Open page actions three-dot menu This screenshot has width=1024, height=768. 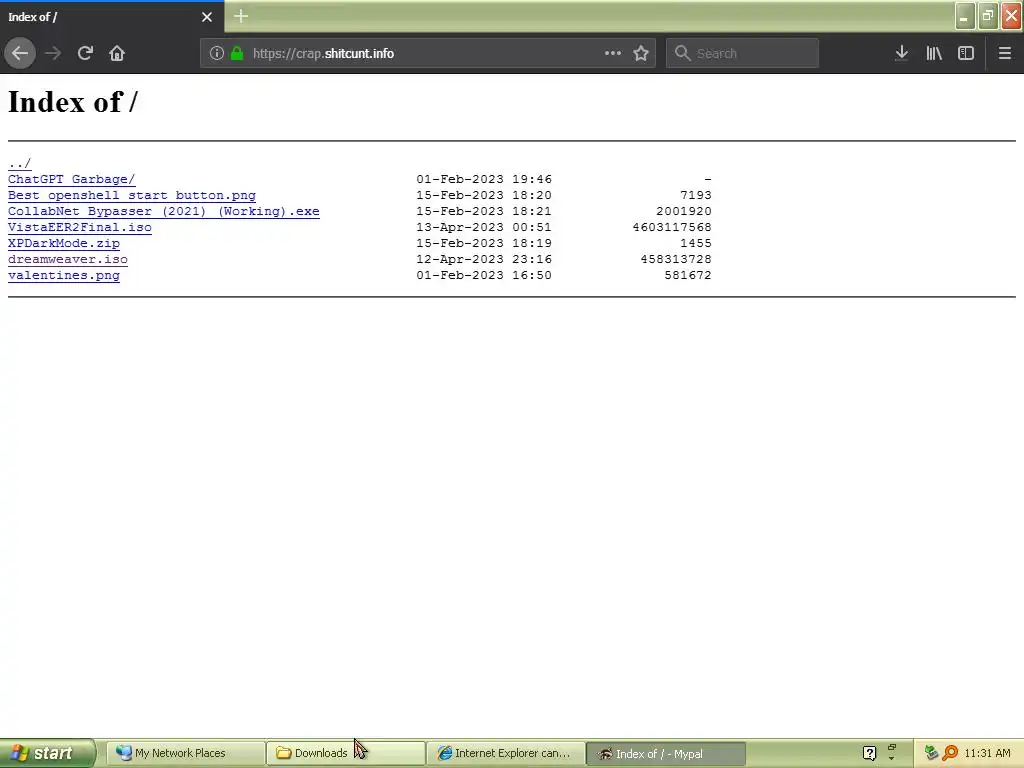pyautogui.click(x=613, y=54)
